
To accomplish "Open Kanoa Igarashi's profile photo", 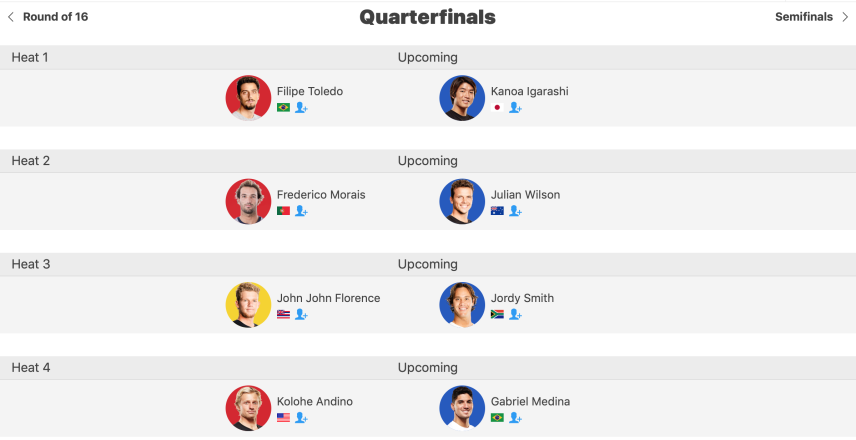I will pos(462,98).
